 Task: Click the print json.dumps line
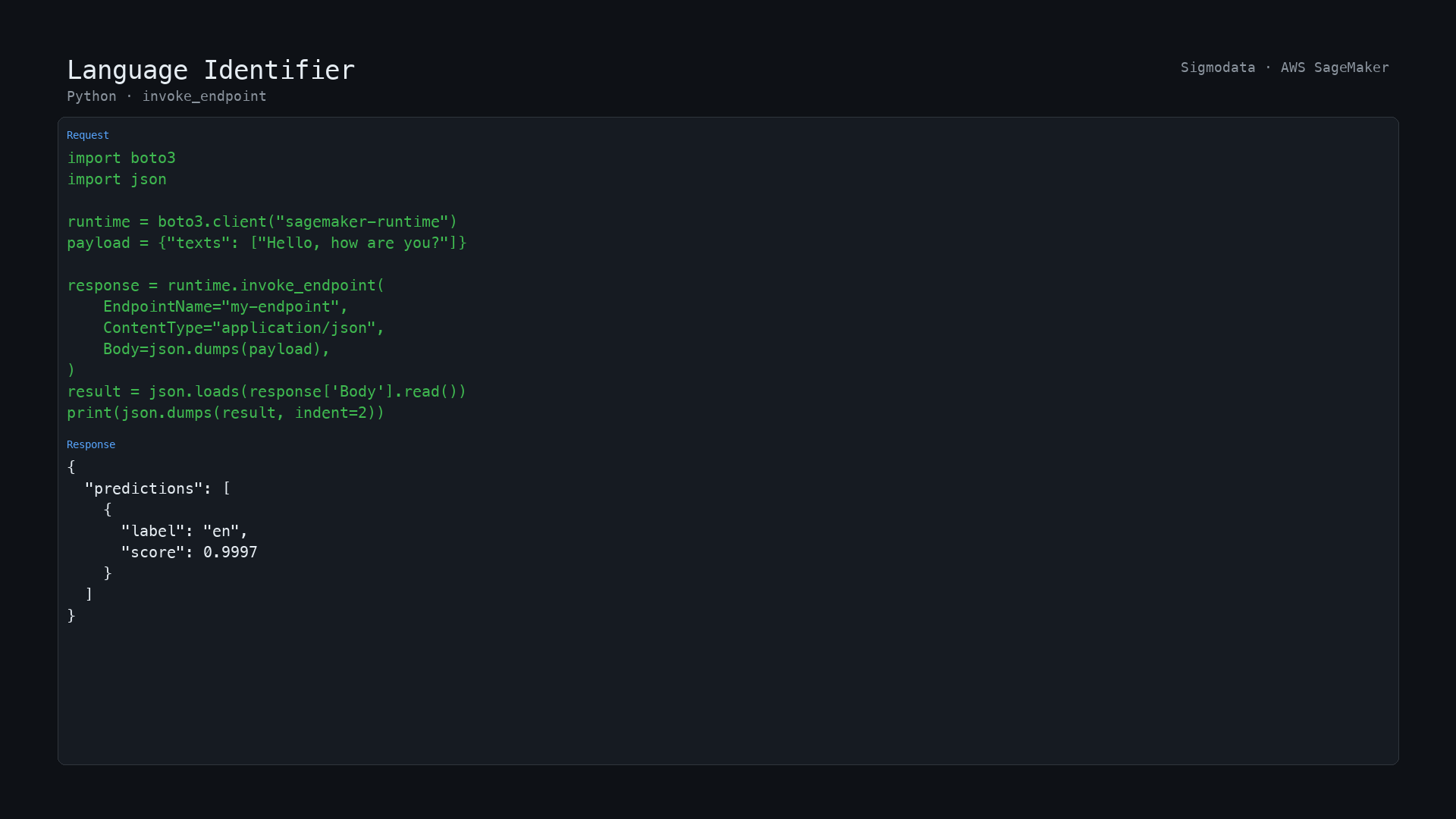(226, 413)
